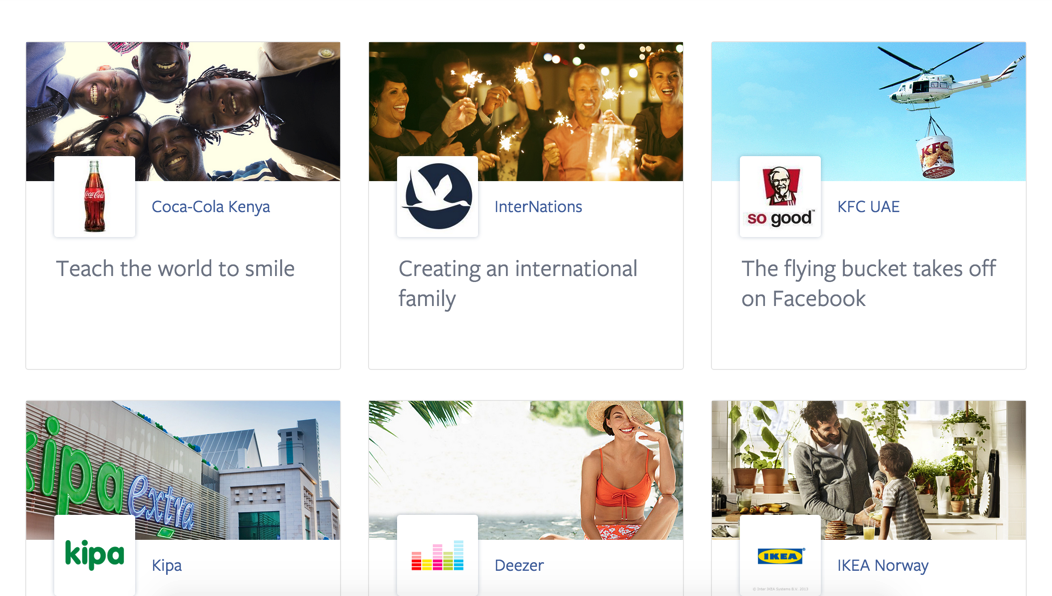Go to the Kipa name link

point(166,566)
